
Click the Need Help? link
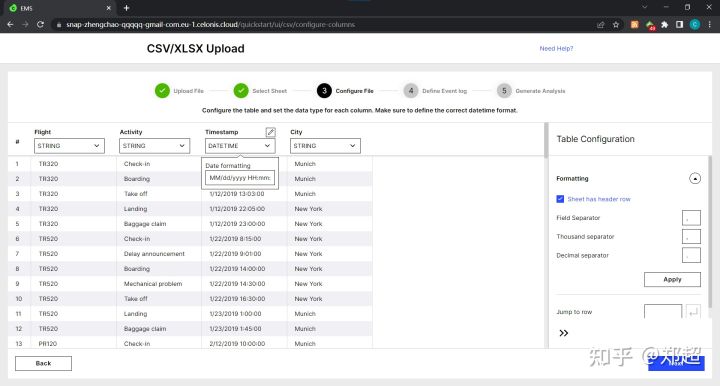(556, 48)
